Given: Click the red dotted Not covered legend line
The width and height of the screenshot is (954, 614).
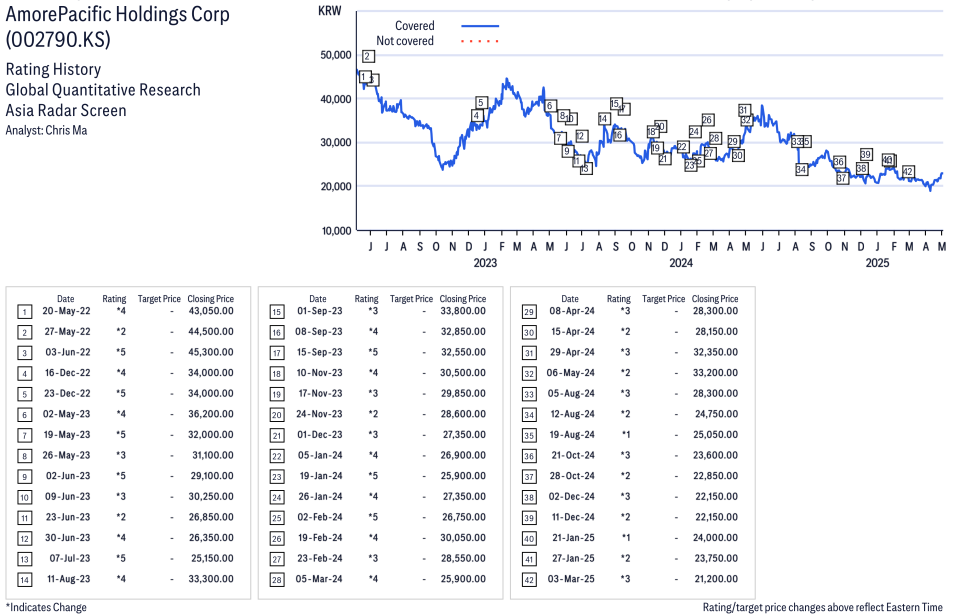Looking at the screenshot, I should coord(480,41).
